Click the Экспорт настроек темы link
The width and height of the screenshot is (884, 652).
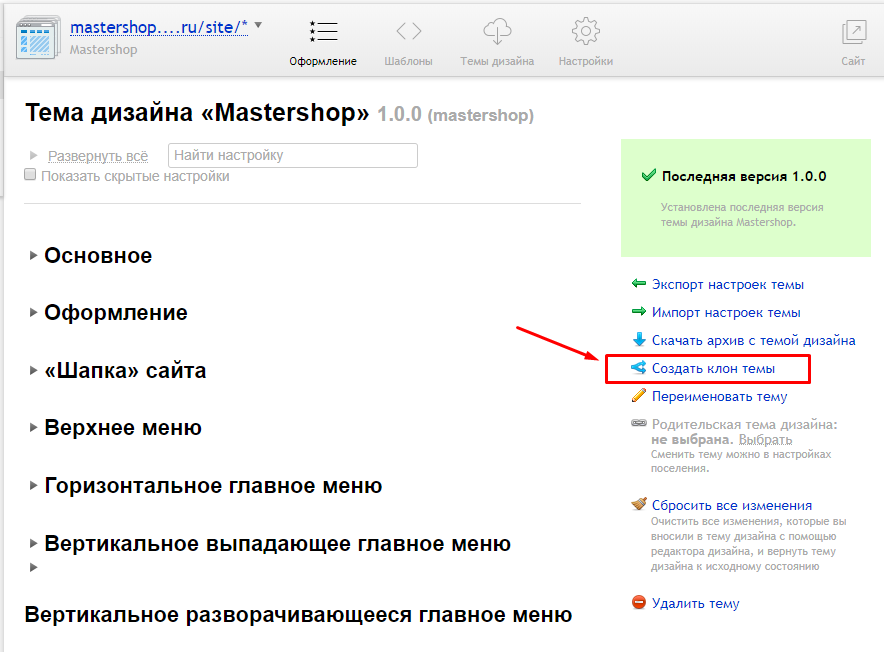click(727, 285)
